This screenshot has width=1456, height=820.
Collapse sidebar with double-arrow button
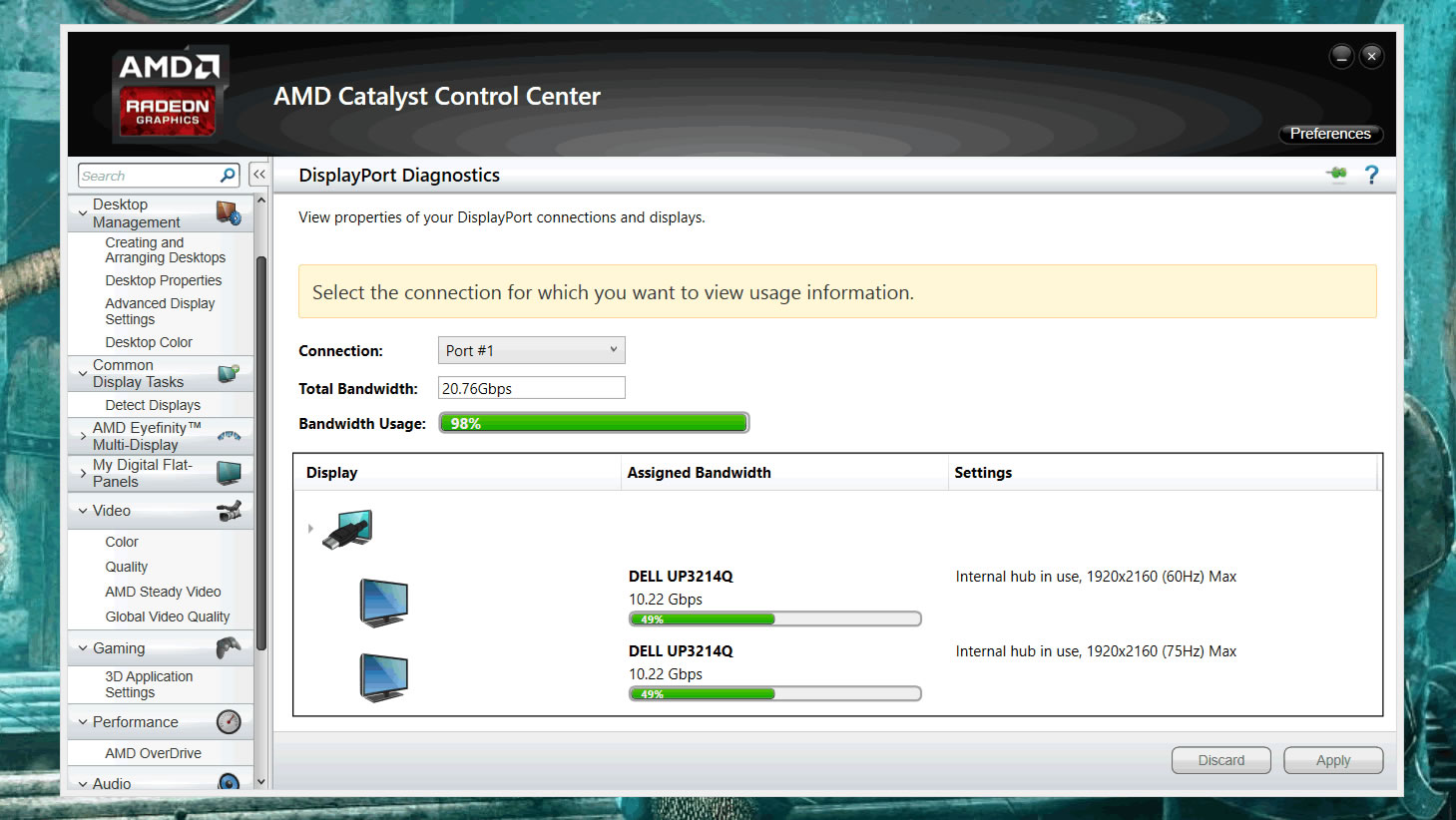coord(259,175)
